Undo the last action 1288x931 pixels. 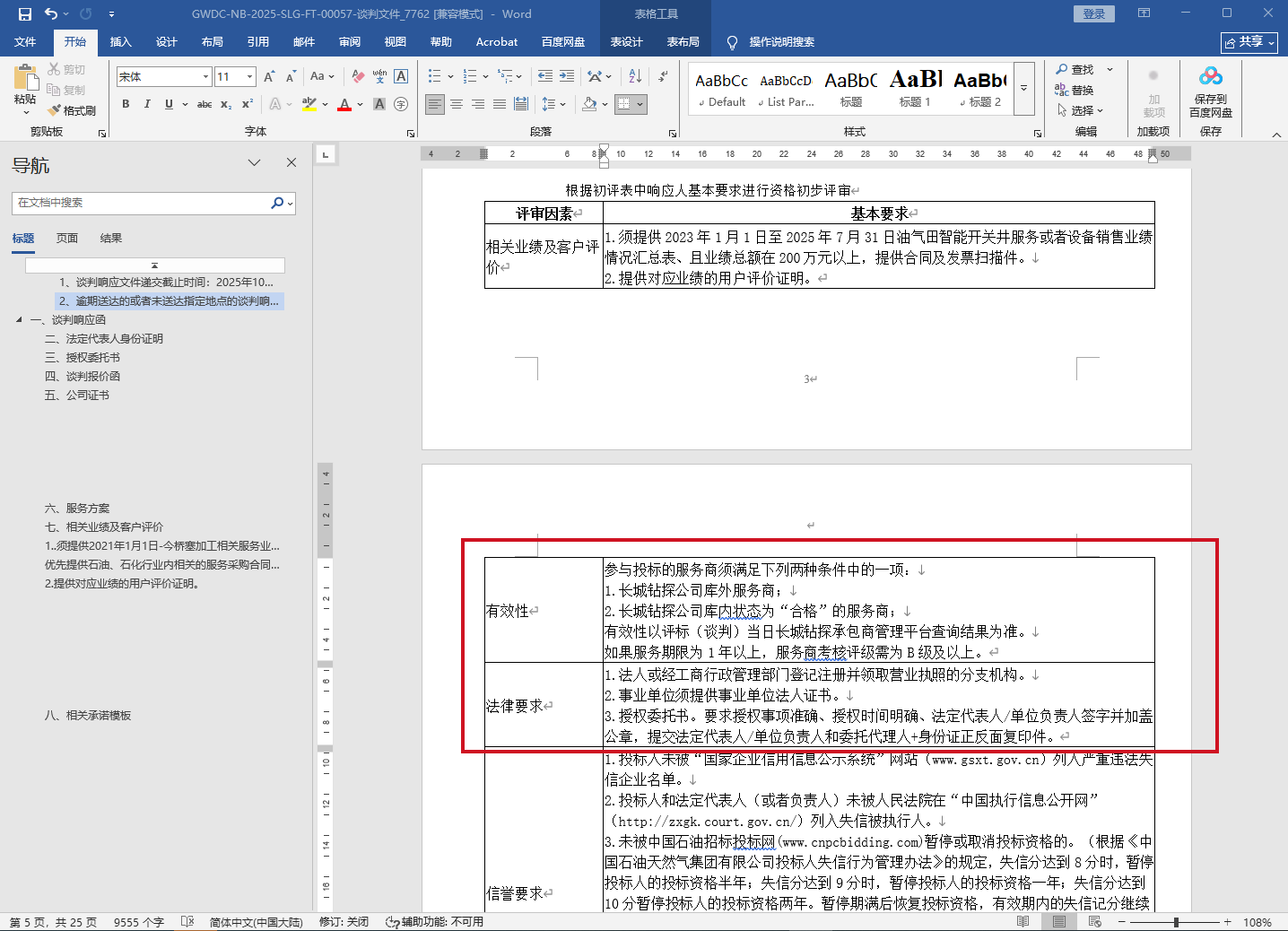click(51, 13)
